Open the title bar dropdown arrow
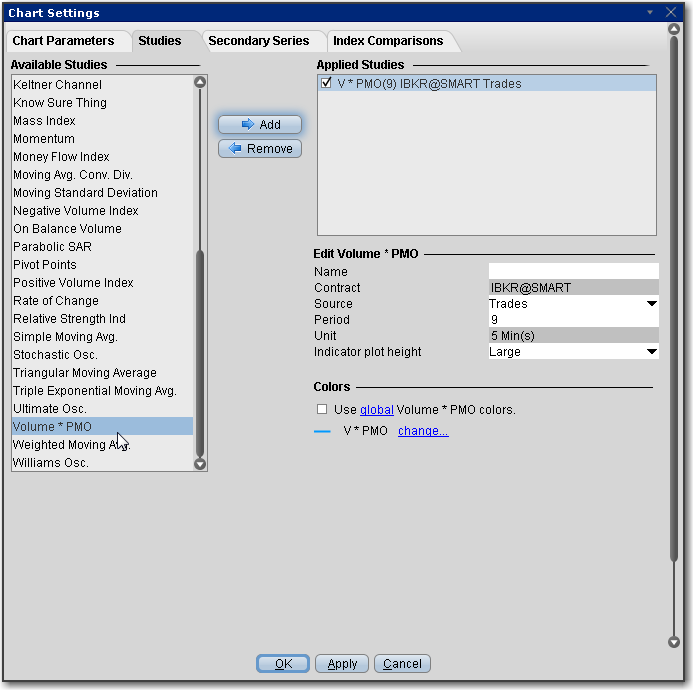This screenshot has width=693, height=690. [x=649, y=13]
